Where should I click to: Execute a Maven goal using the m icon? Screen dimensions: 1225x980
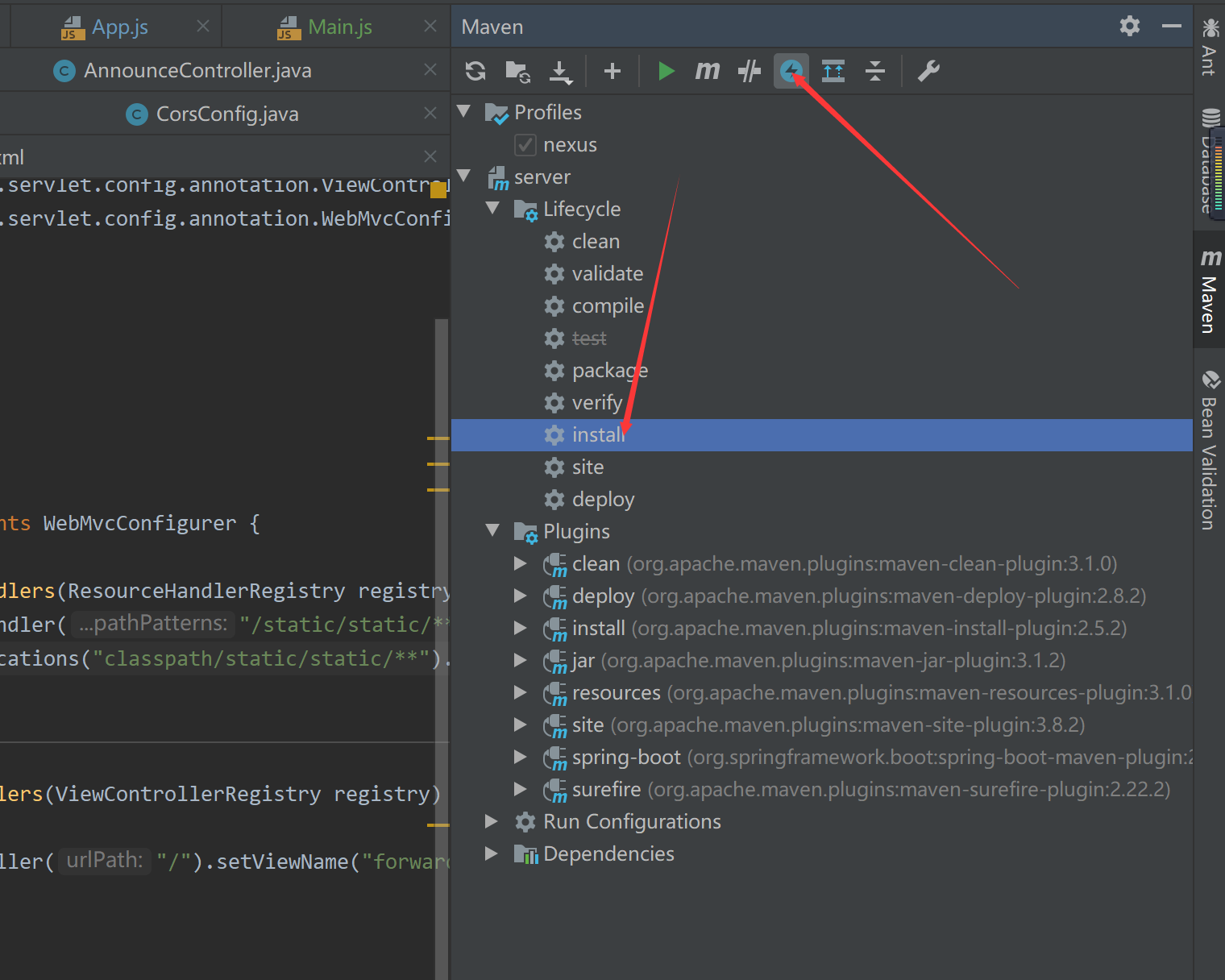pyautogui.click(x=707, y=71)
